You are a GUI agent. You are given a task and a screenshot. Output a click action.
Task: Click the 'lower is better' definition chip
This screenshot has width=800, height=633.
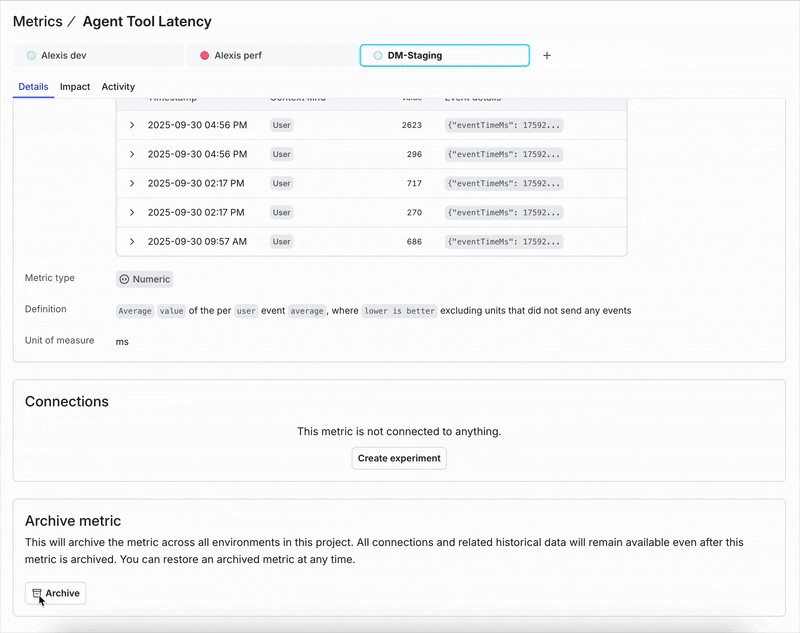tap(399, 311)
